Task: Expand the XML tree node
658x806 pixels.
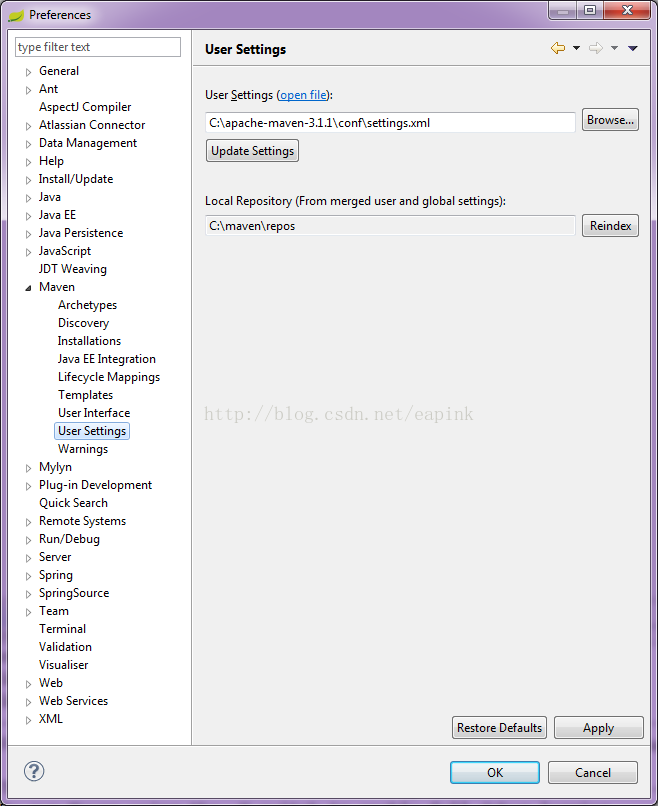Action: pyautogui.click(x=28, y=720)
